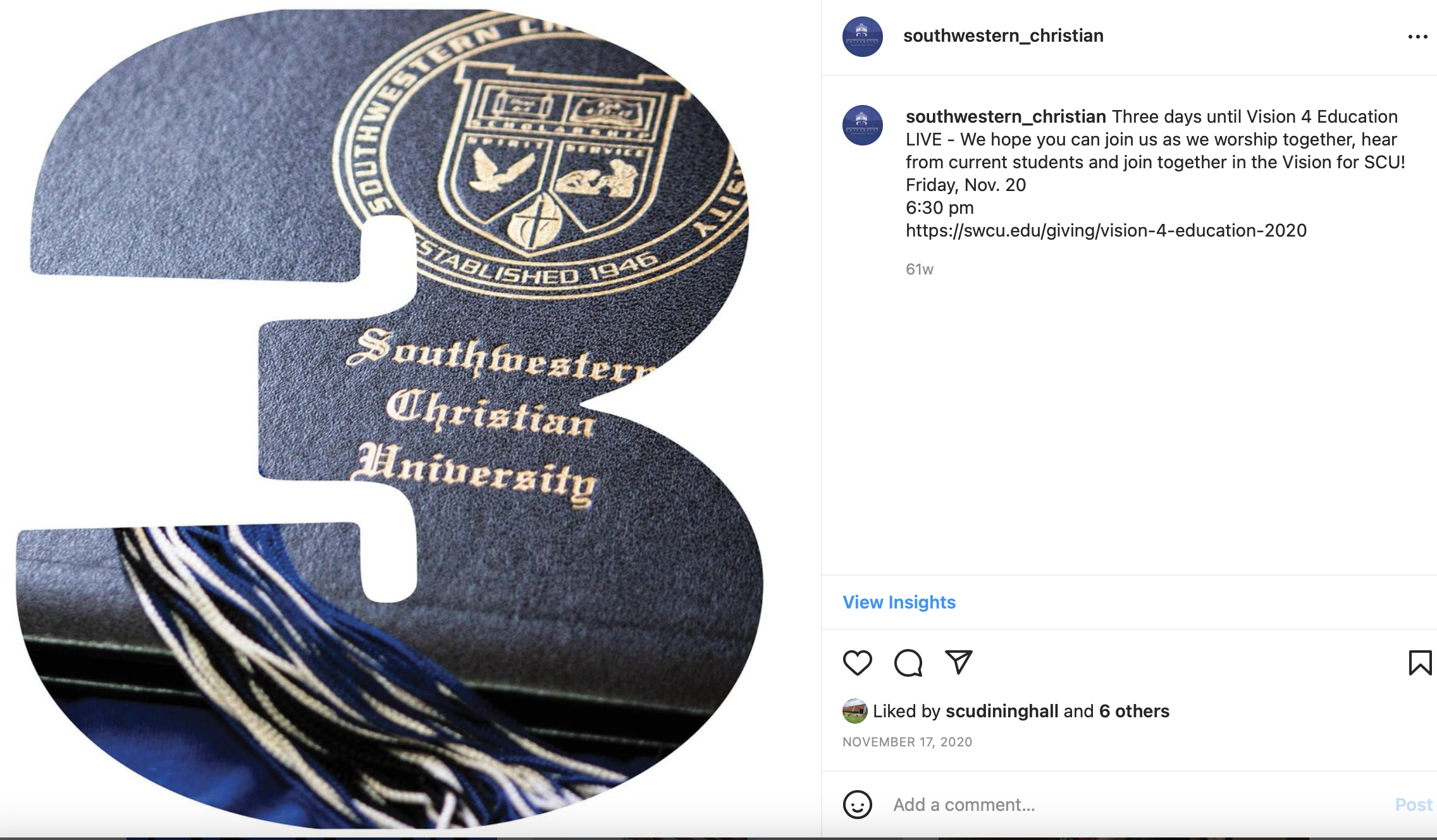Click the swcu.edu vision-4-education URL text

[1106, 230]
